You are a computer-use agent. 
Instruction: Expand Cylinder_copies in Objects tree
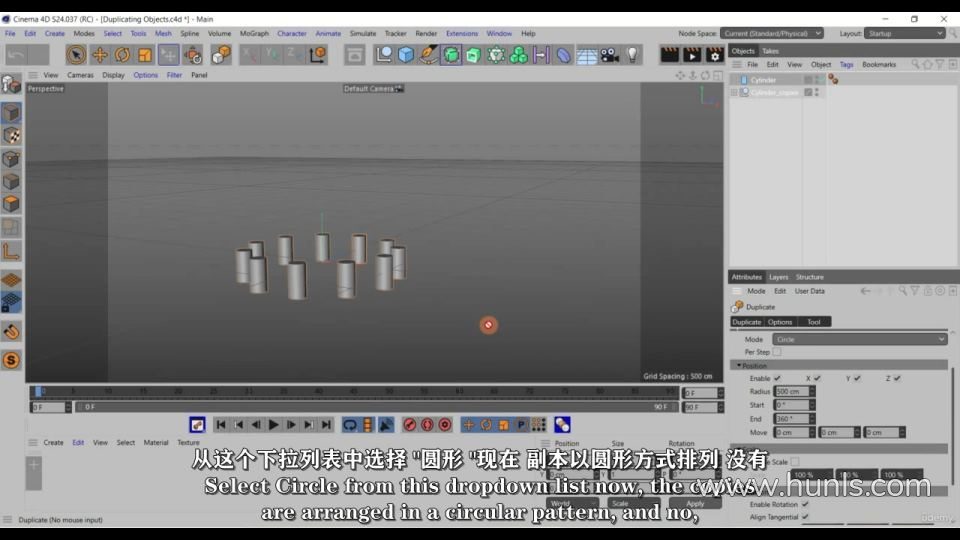click(734, 92)
